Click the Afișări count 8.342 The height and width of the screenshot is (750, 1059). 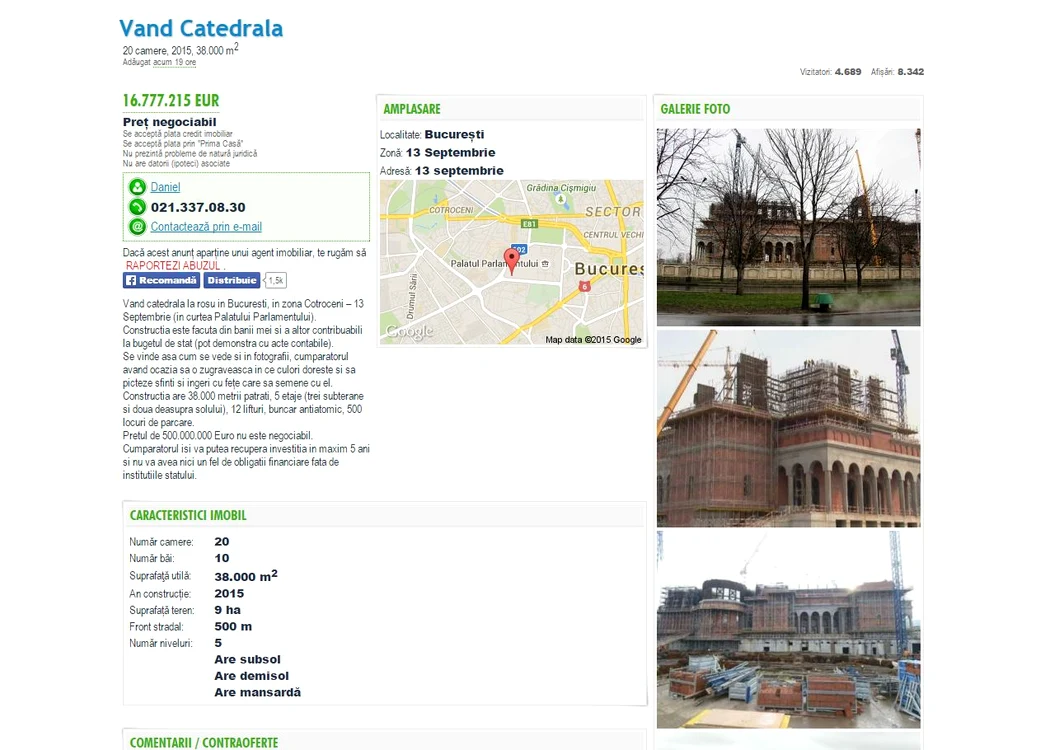click(x=910, y=72)
